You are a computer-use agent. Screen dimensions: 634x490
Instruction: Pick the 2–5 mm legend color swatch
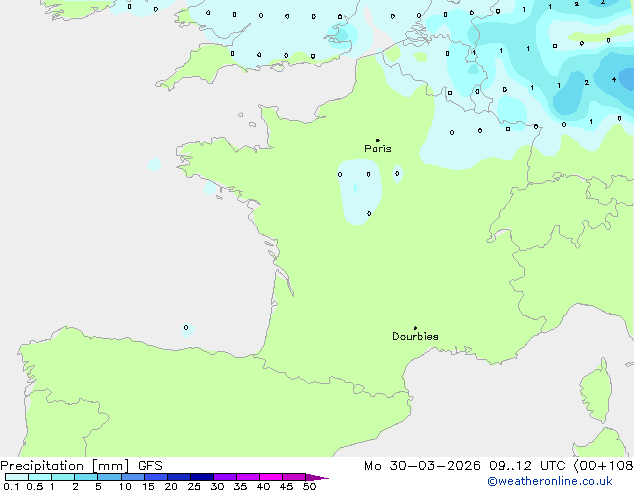(86, 477)
